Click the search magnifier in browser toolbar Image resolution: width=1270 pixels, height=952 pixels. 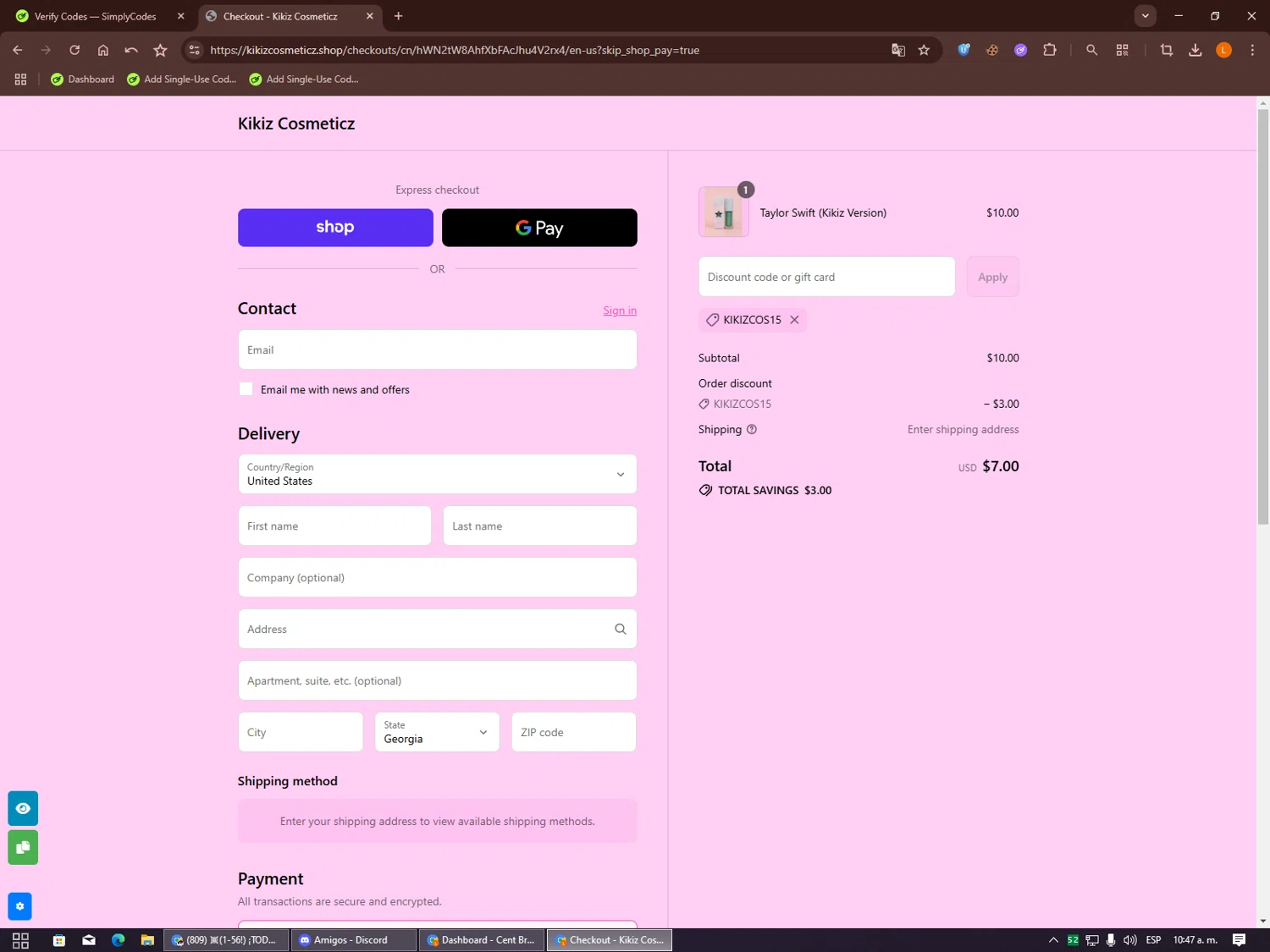pos(1091,50)
